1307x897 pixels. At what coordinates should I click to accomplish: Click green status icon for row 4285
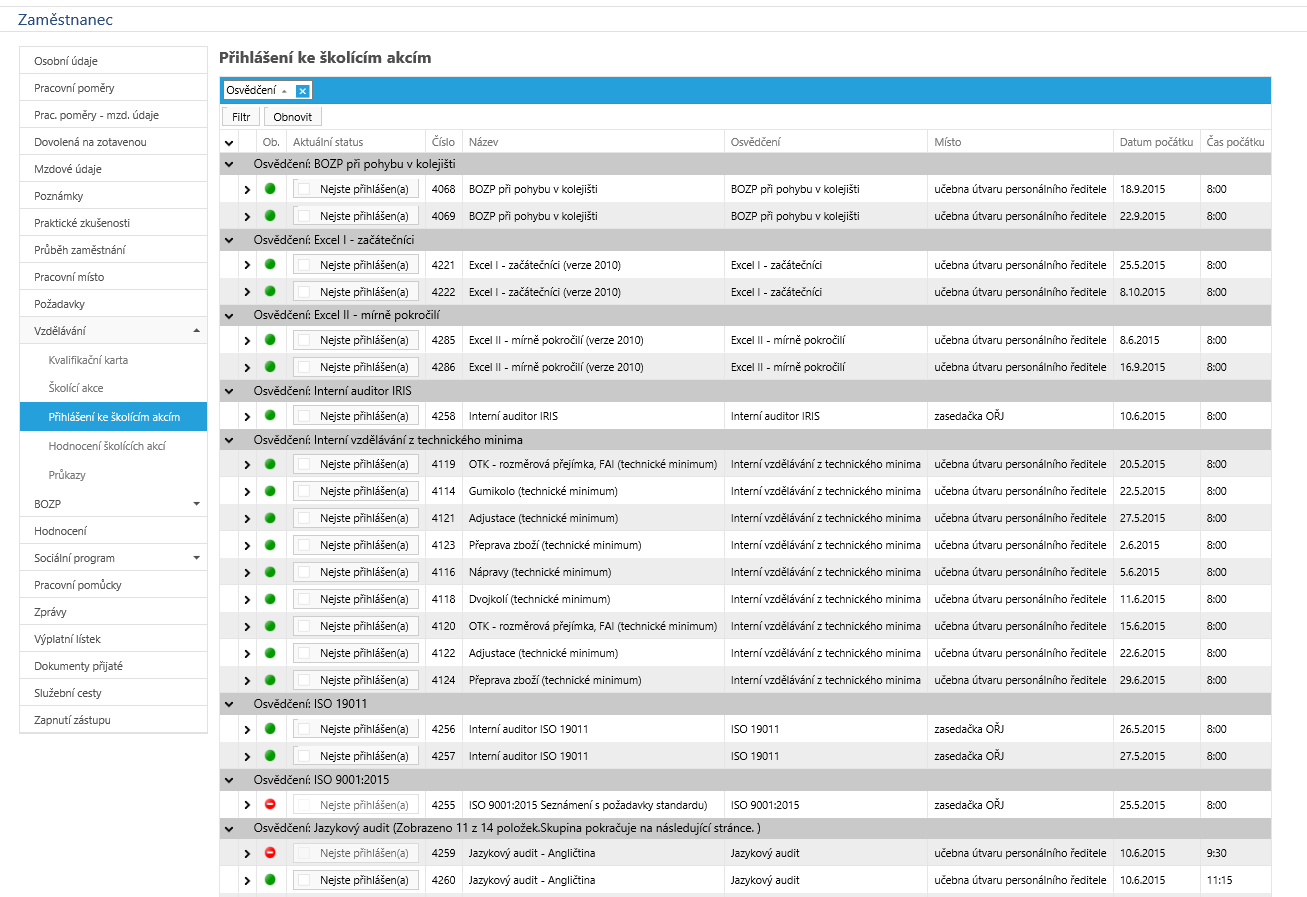(270, 339)
